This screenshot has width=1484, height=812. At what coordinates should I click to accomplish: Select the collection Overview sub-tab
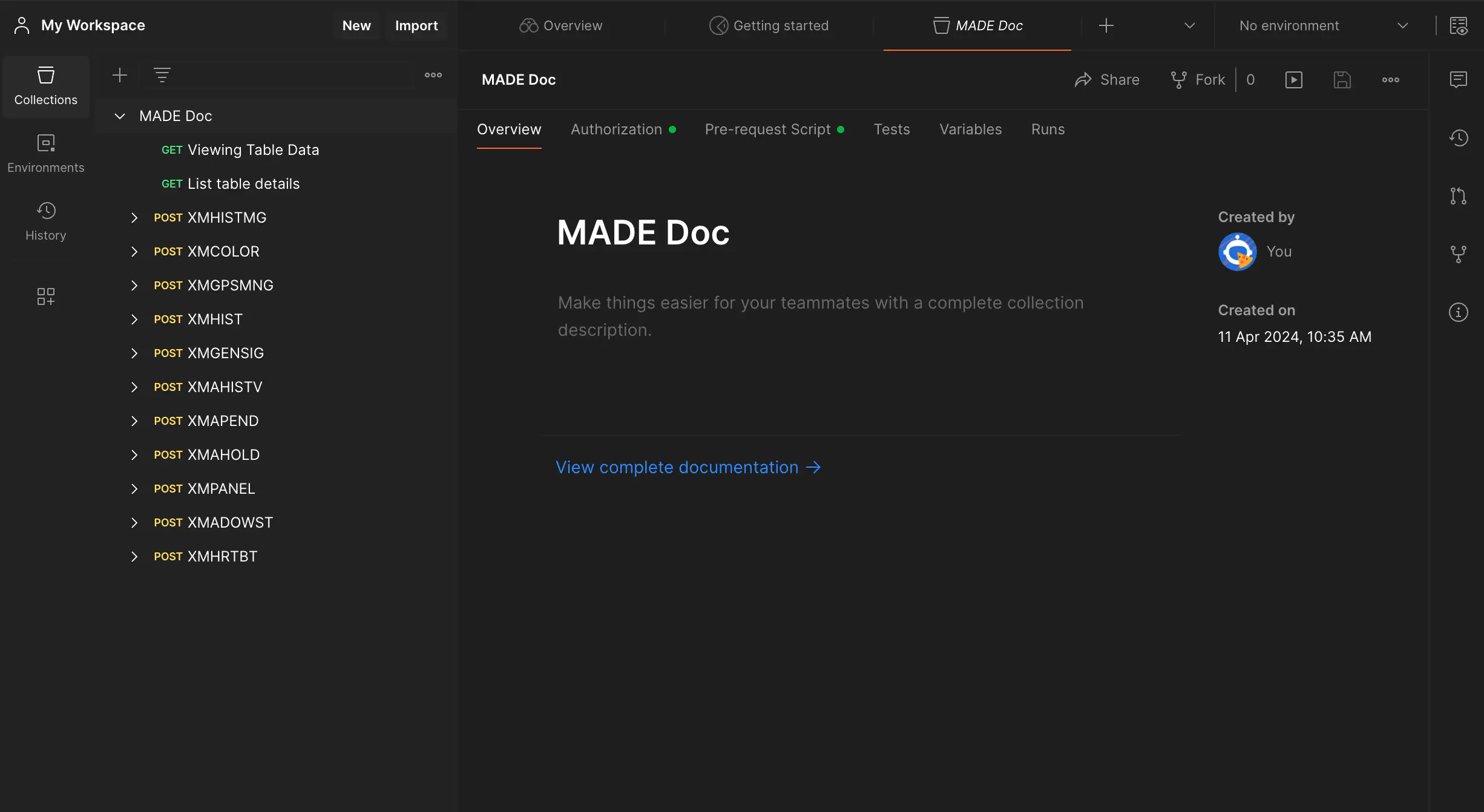click(x=509, y=129)
